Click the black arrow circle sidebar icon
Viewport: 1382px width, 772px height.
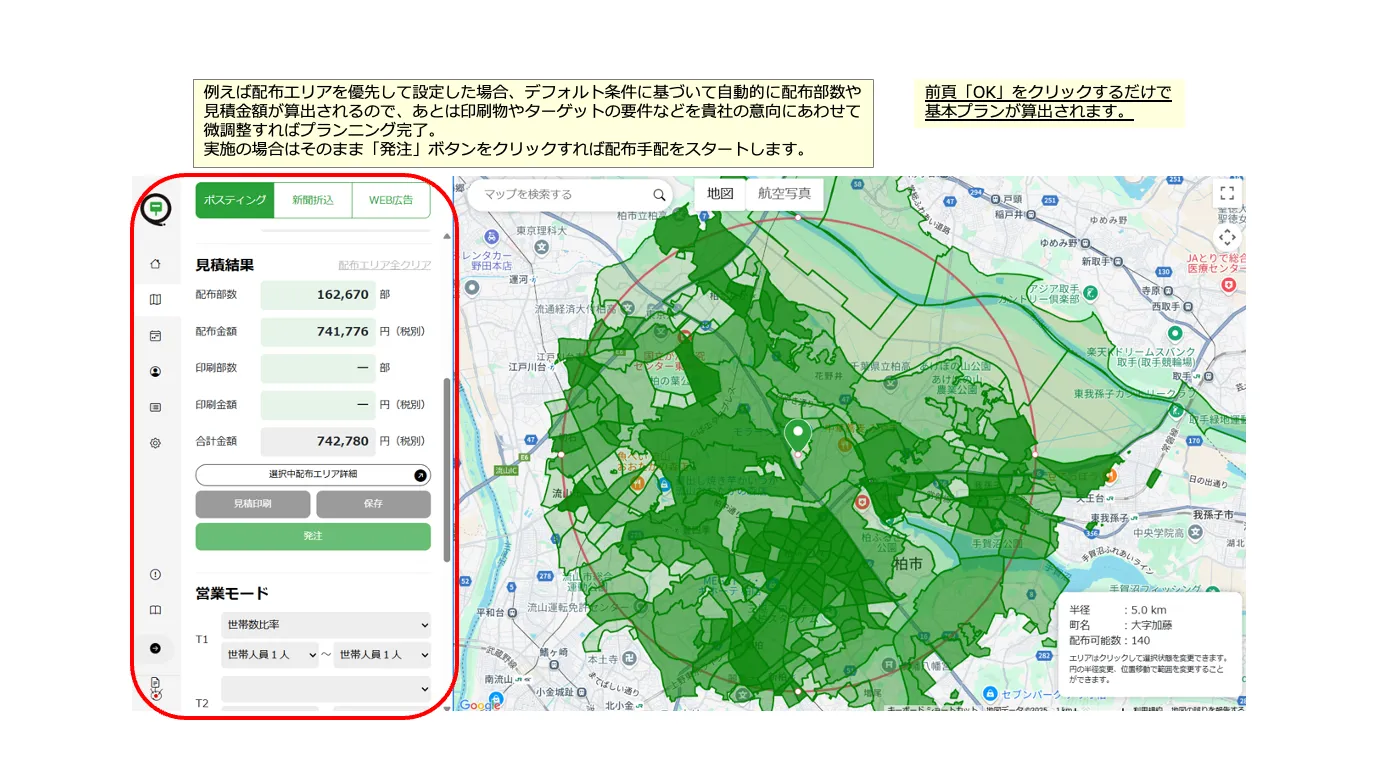coord(155,648)
